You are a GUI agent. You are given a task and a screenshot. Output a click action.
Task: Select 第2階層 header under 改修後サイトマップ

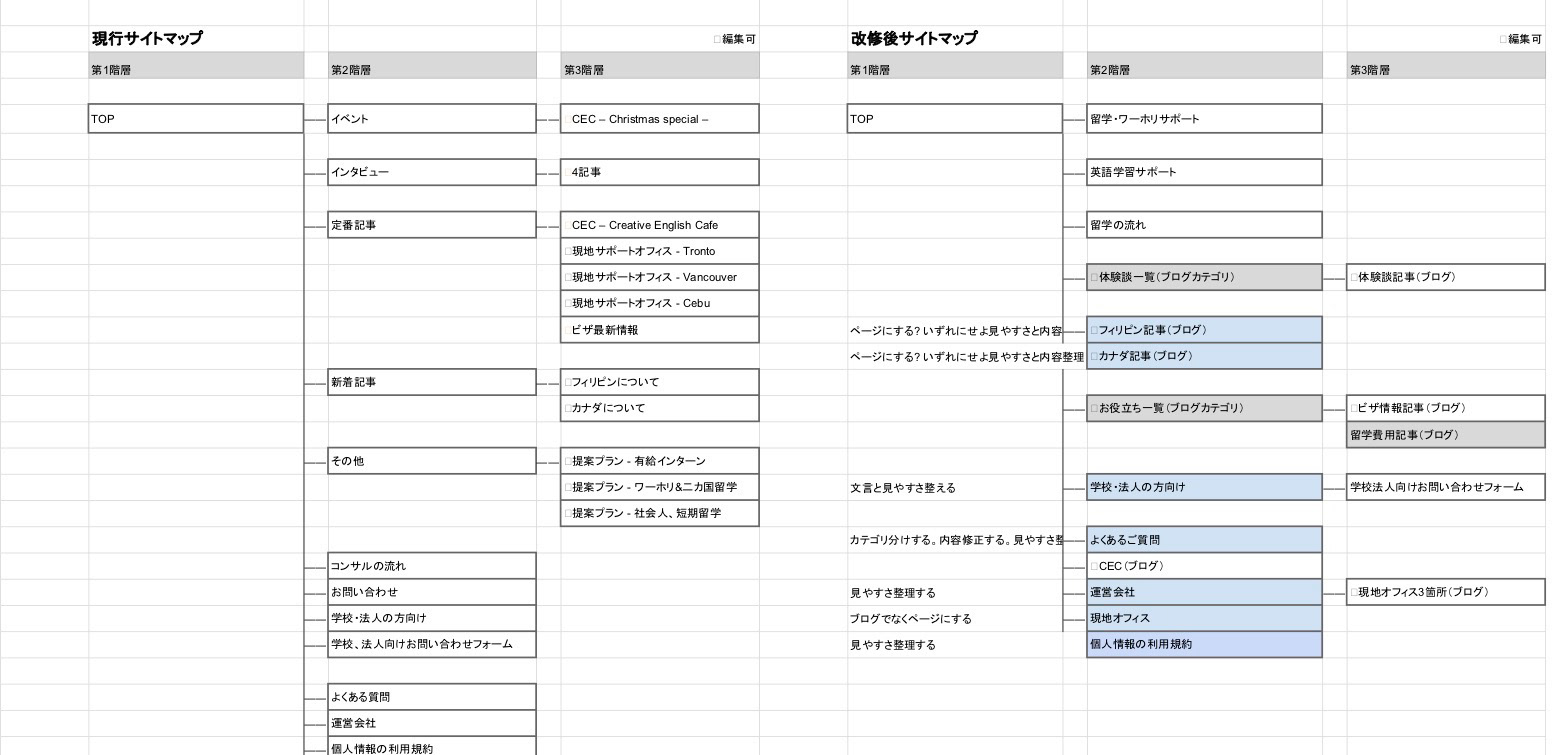(1204, 66)
